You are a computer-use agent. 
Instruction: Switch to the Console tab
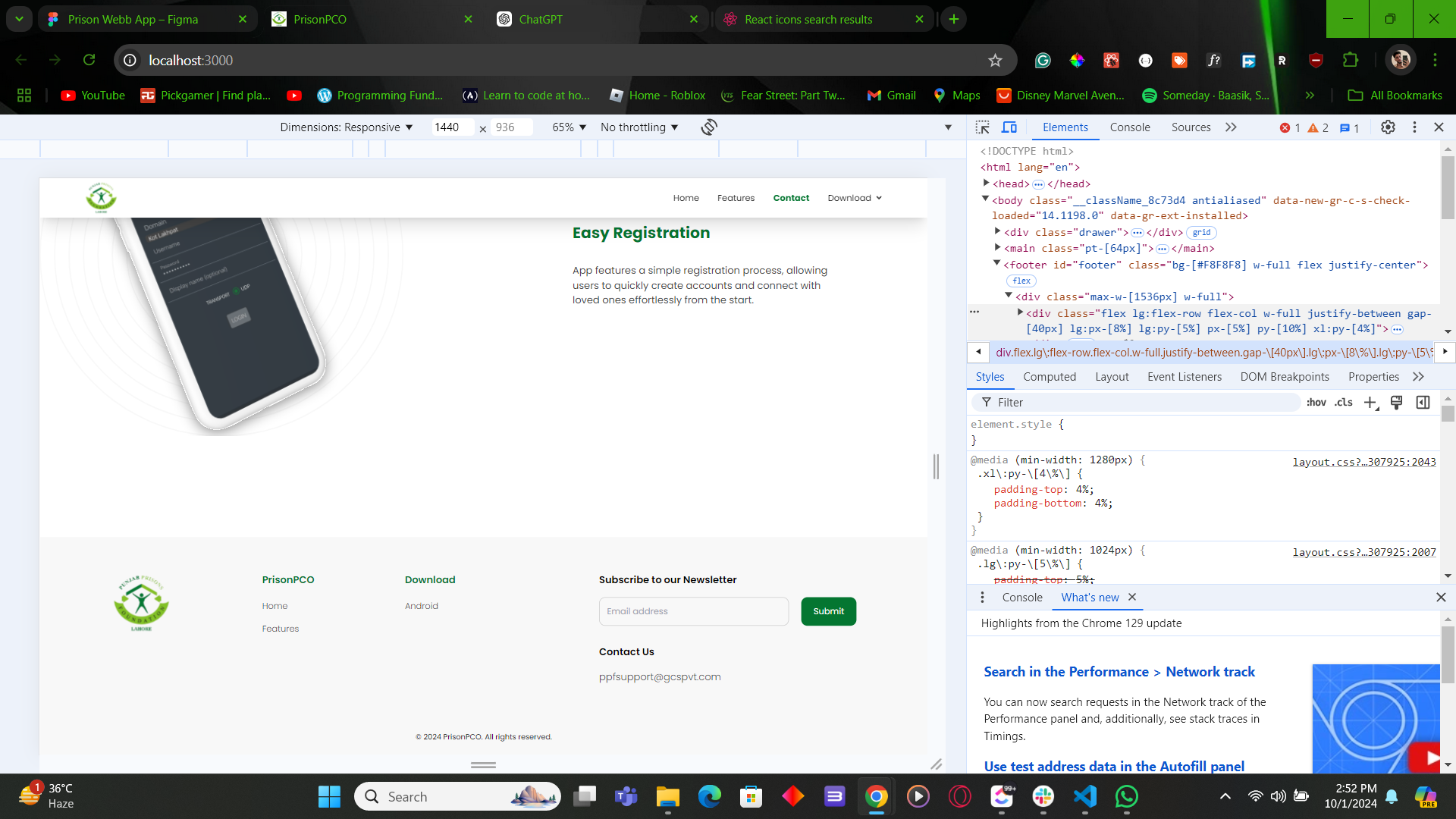click(x=1130, y=127)
